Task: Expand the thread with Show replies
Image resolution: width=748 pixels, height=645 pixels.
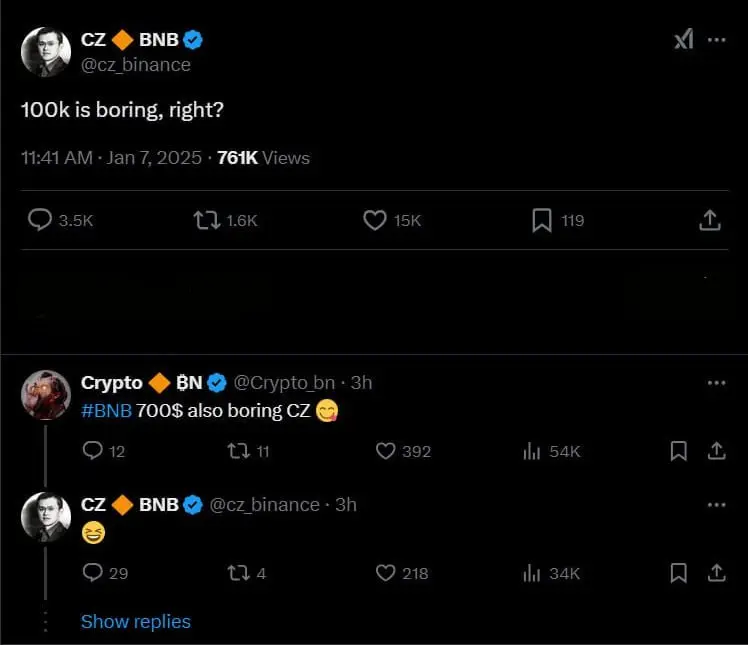Action: [x=135, y=622]
